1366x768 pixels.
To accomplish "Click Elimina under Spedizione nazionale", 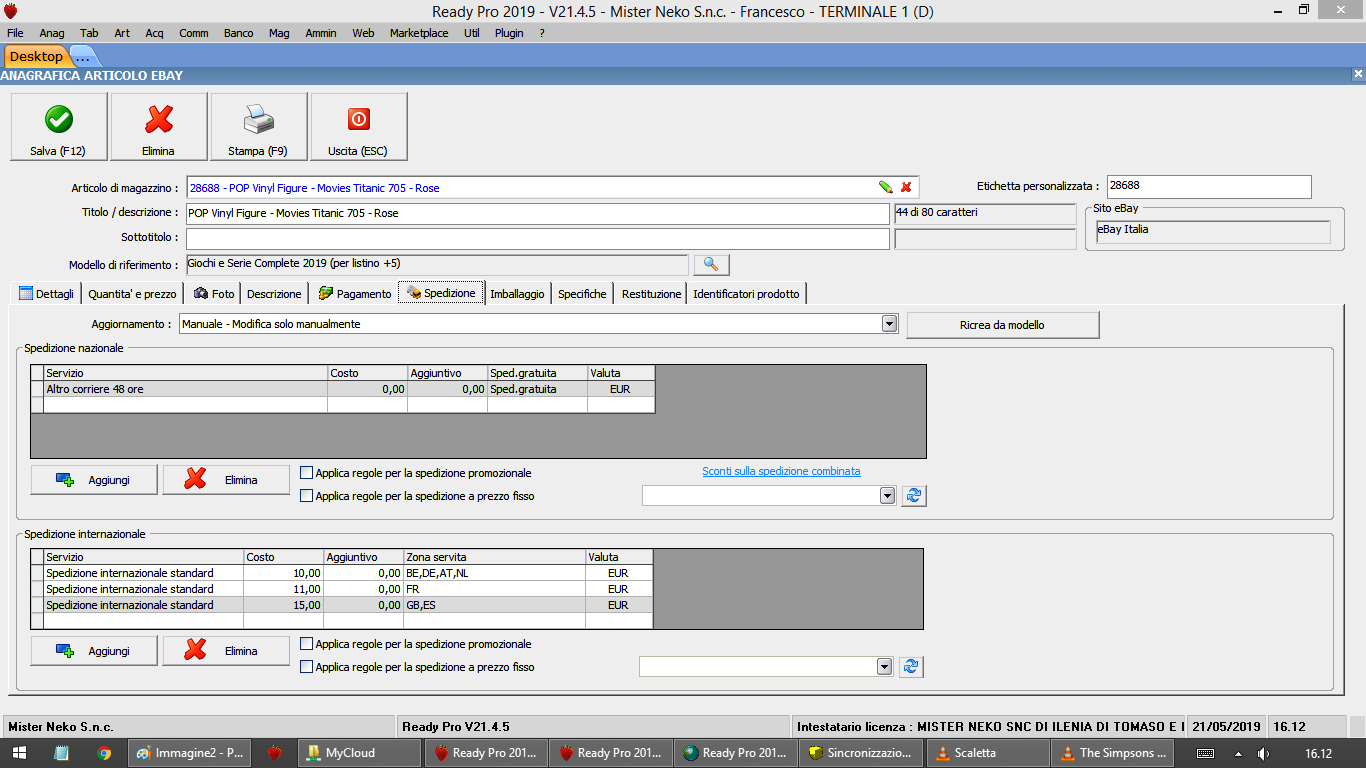I will (x=226, y=480).
